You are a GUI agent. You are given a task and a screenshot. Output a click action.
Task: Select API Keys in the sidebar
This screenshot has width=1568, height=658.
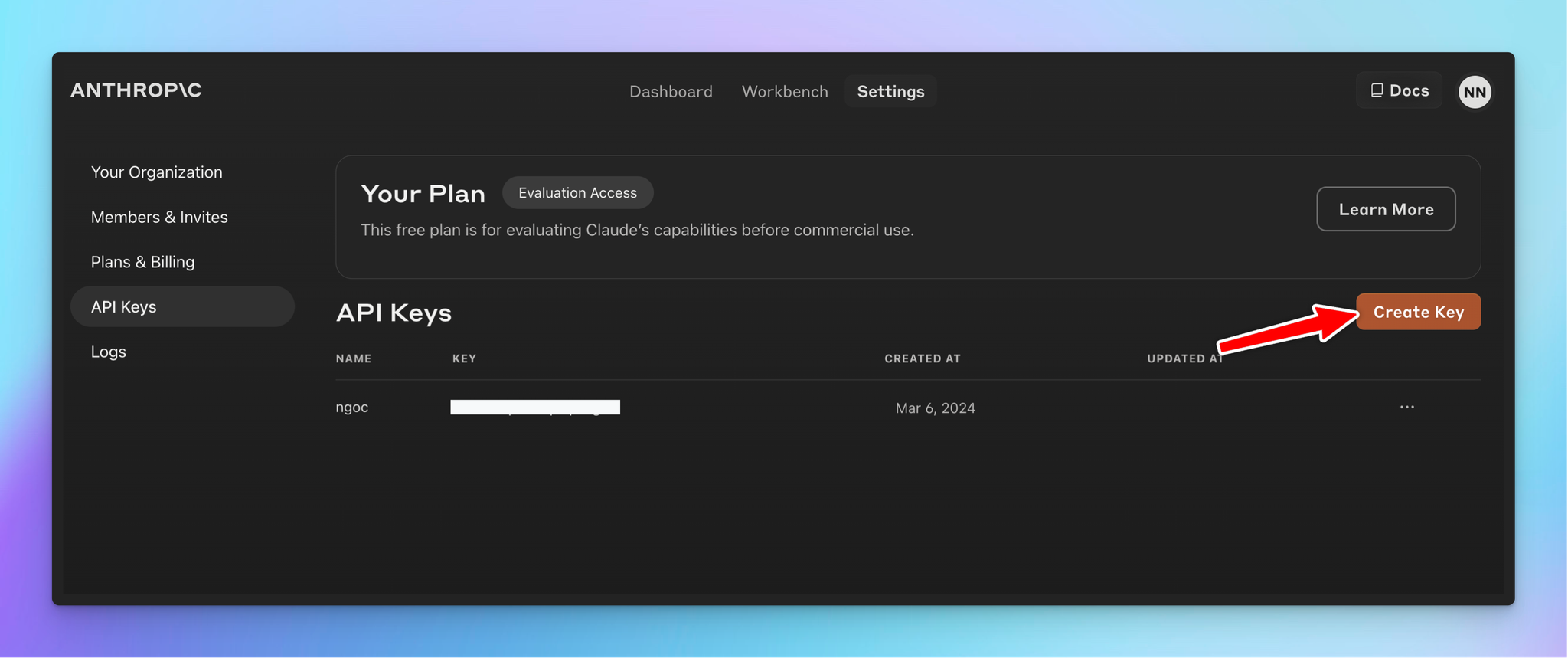pyautogui.click(x=182, y=306)
